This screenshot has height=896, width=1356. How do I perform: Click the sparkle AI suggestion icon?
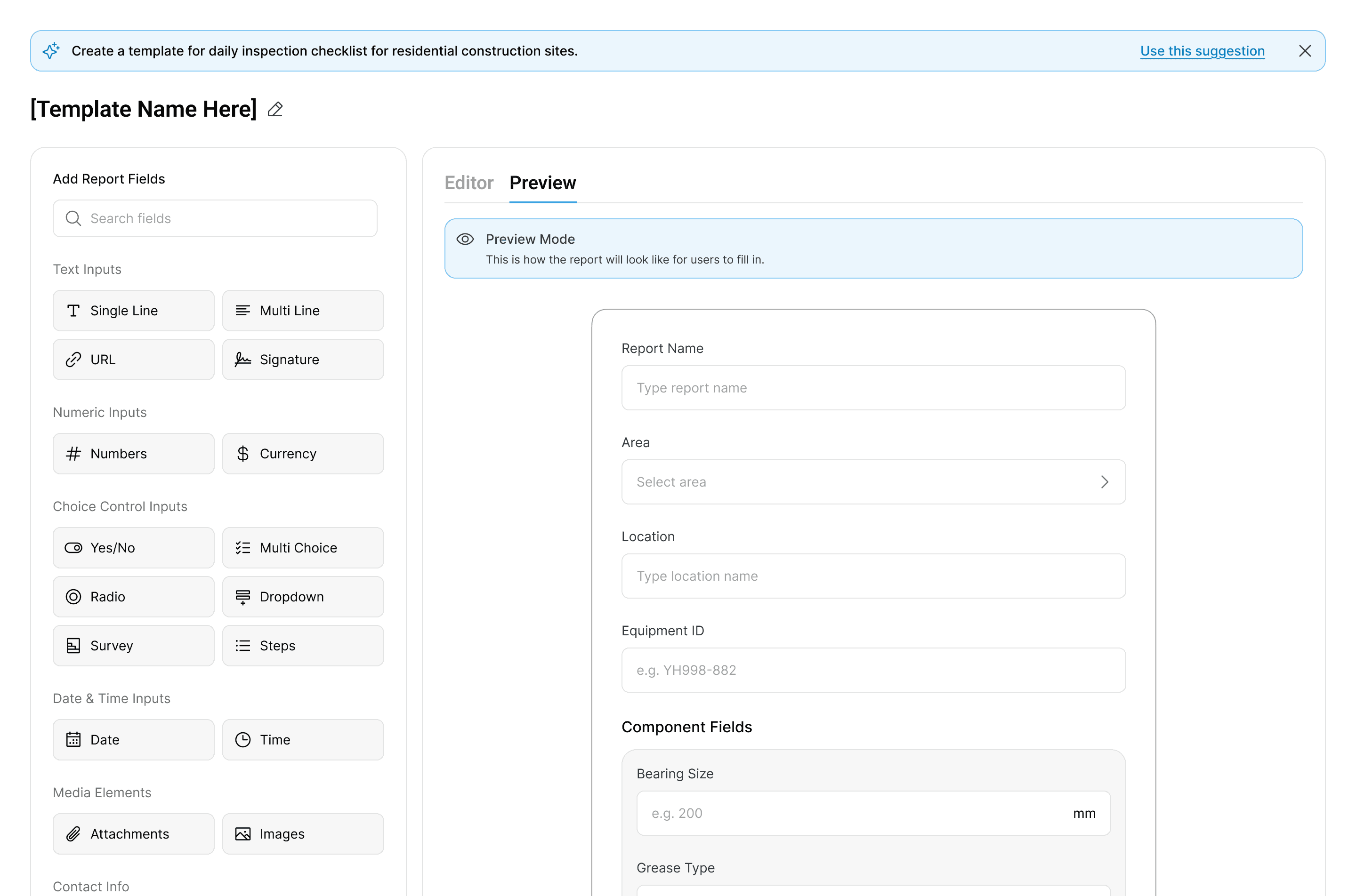point(51,51)
